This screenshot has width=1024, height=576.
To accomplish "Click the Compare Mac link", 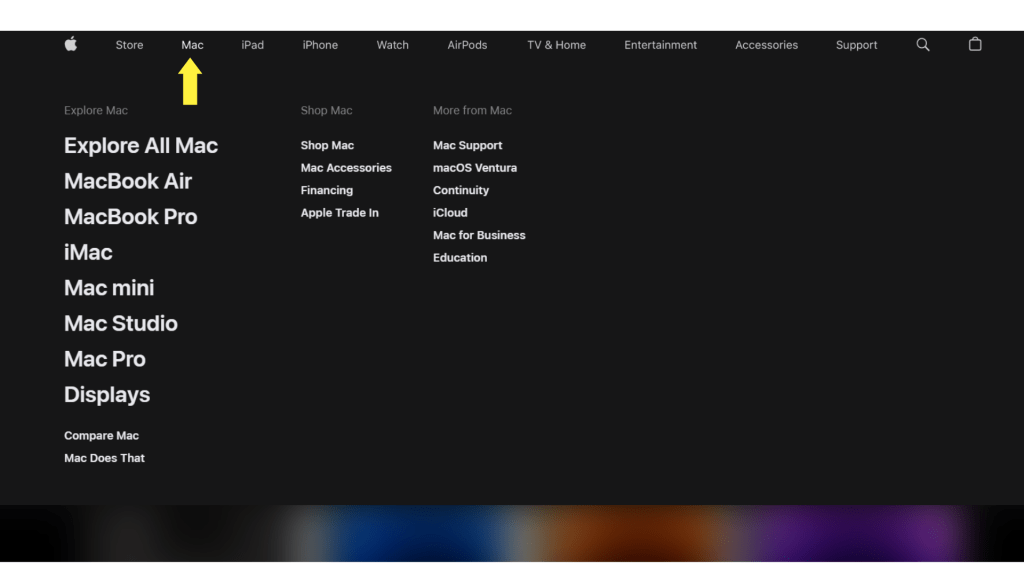I will (101, 436).
